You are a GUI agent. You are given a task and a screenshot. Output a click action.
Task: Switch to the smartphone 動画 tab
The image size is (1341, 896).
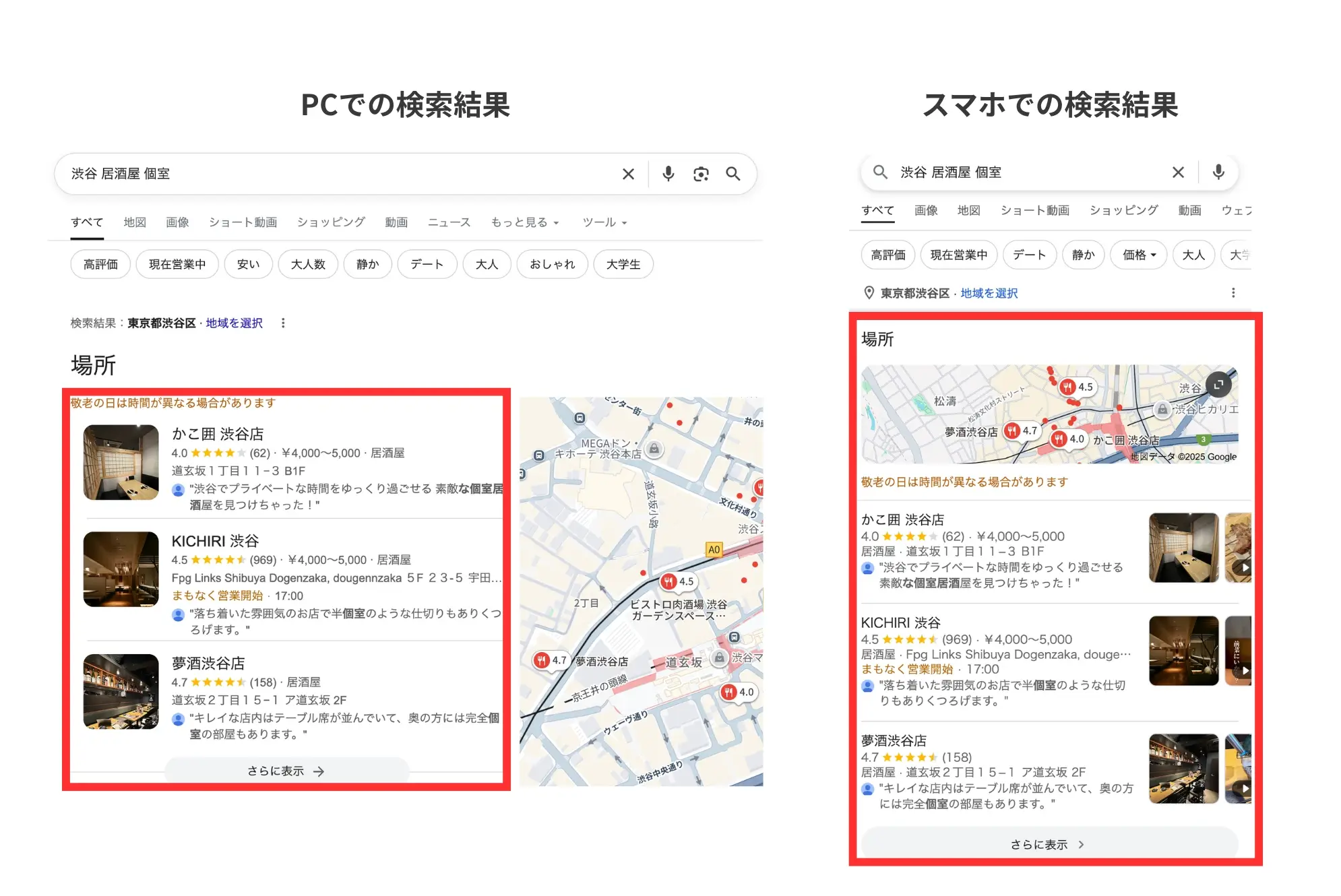pos(1189,210)
